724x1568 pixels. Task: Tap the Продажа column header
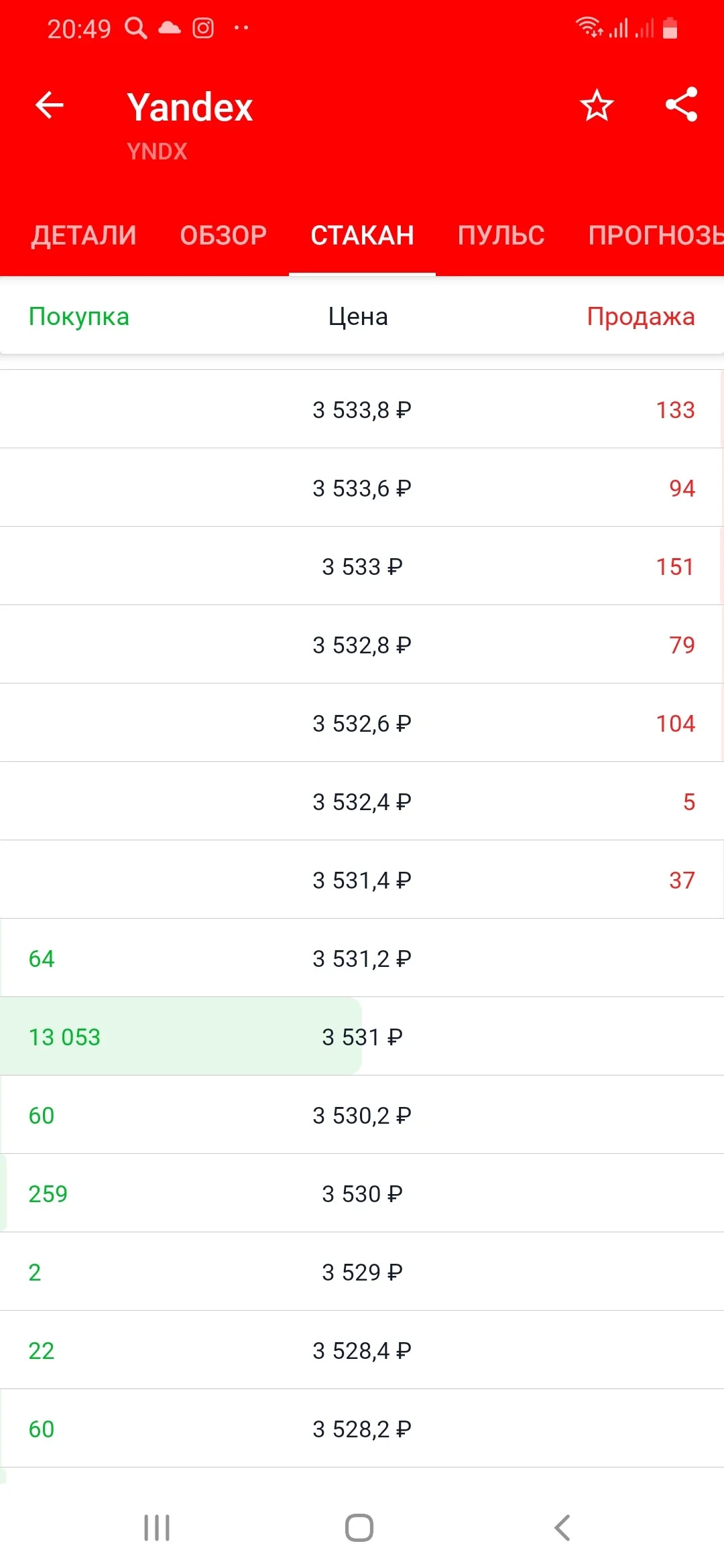point(641,316)
